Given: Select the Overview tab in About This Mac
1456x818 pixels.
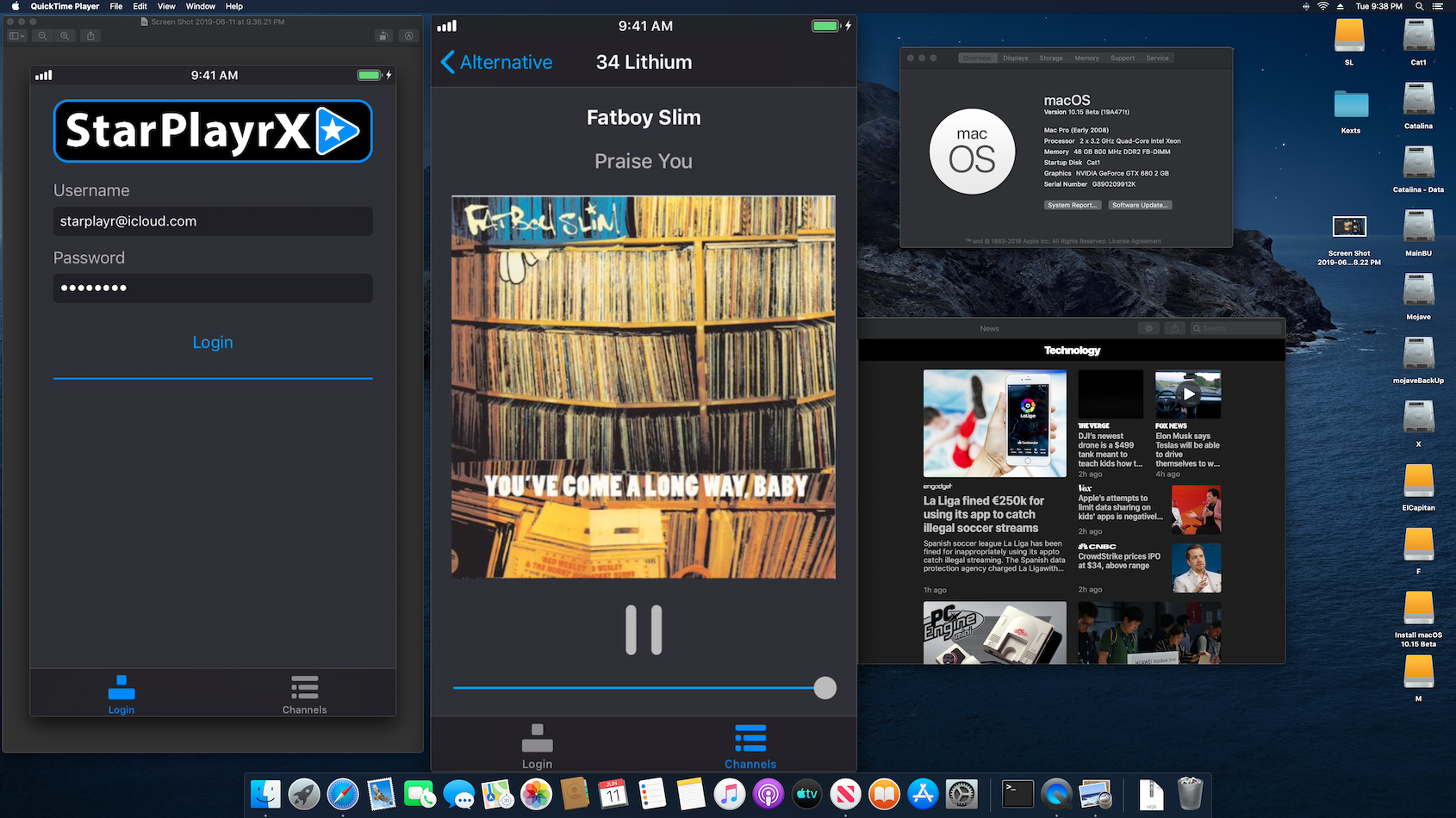Looking at the screenshot, I should [978, 58].
